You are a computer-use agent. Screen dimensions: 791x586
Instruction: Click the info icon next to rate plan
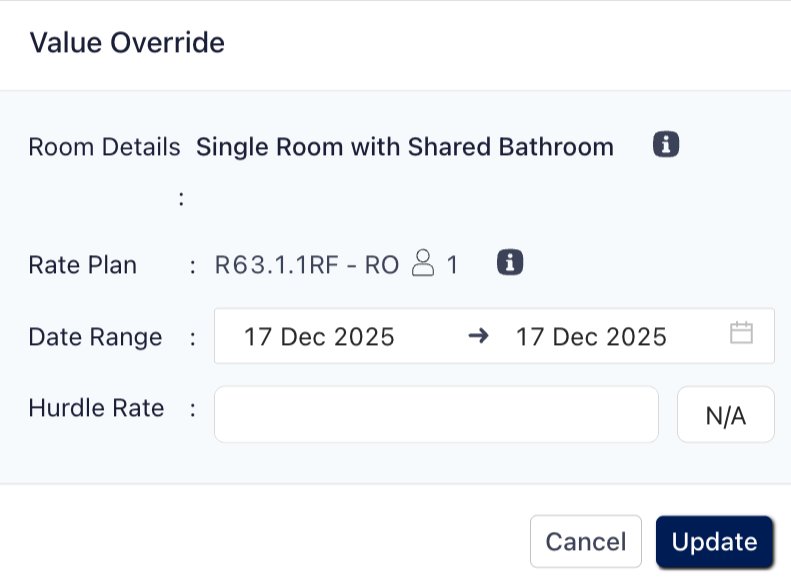click(510, 263)
